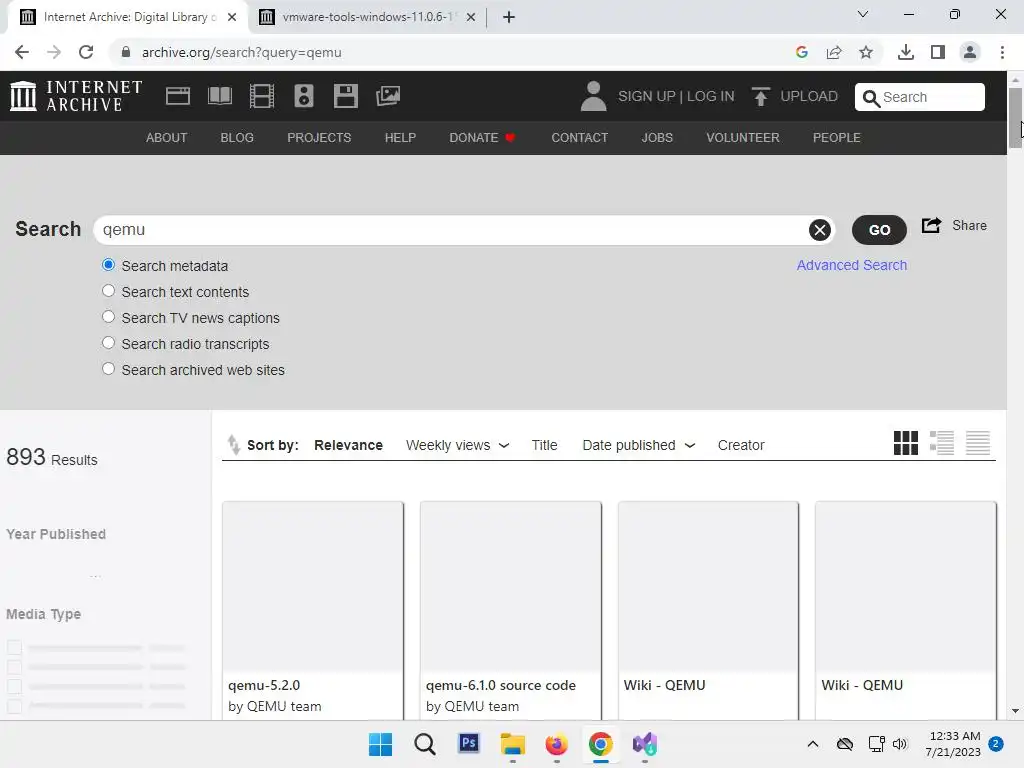Open Windows Start menu
1024x768 pixels.
380,744
